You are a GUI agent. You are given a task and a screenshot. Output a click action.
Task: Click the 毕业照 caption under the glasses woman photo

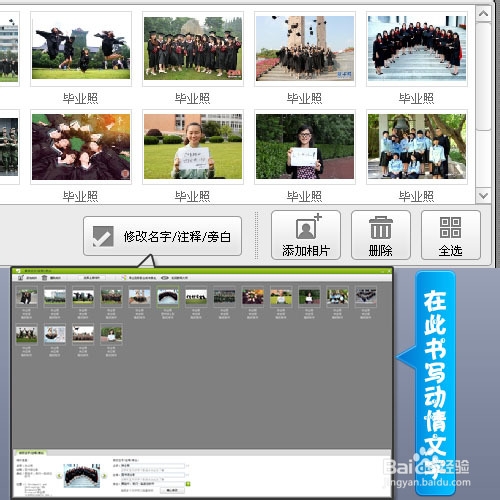[x=304, y=196]
